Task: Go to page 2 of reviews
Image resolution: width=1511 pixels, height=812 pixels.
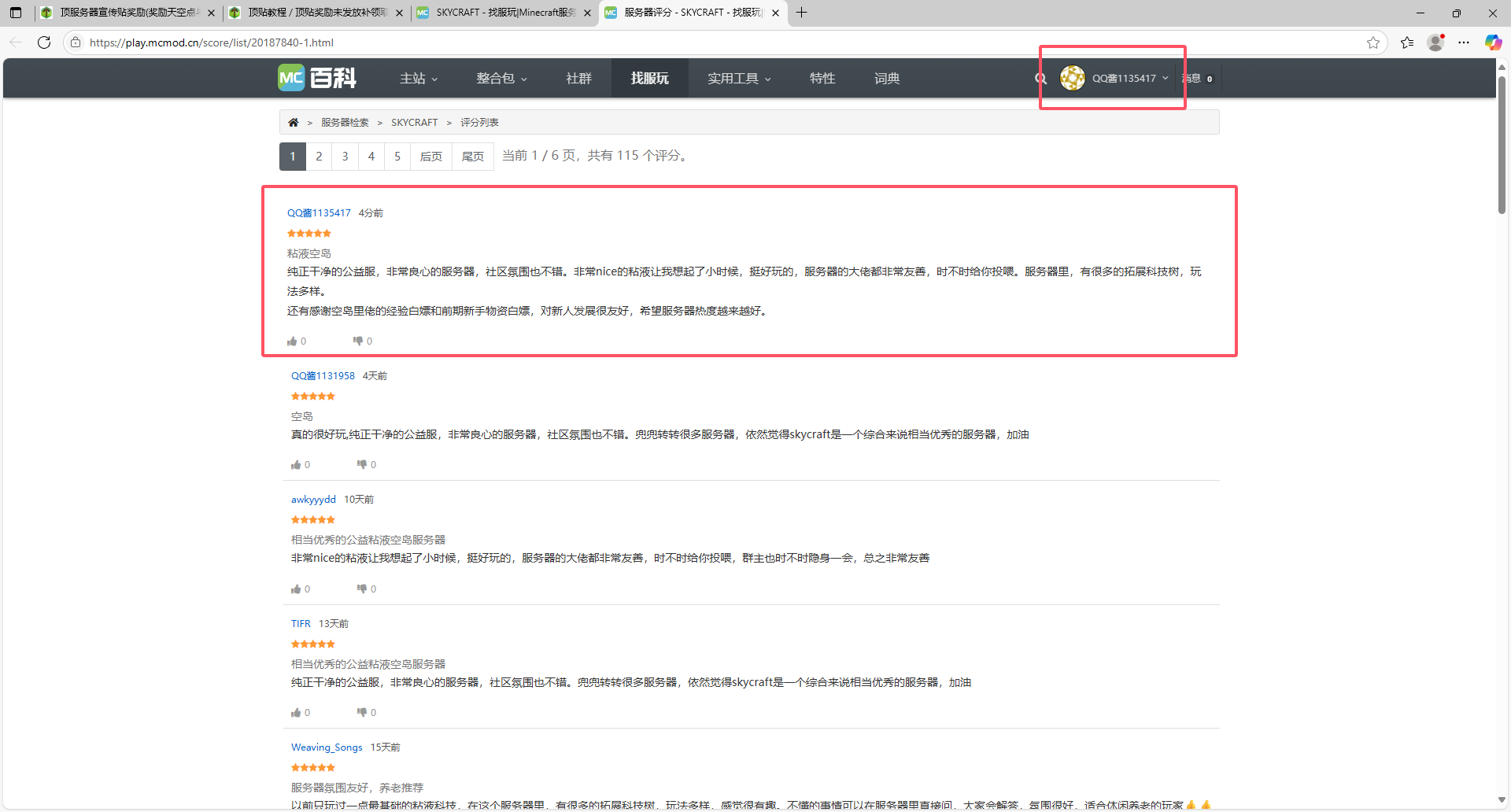Action: [x=319, y=157]
